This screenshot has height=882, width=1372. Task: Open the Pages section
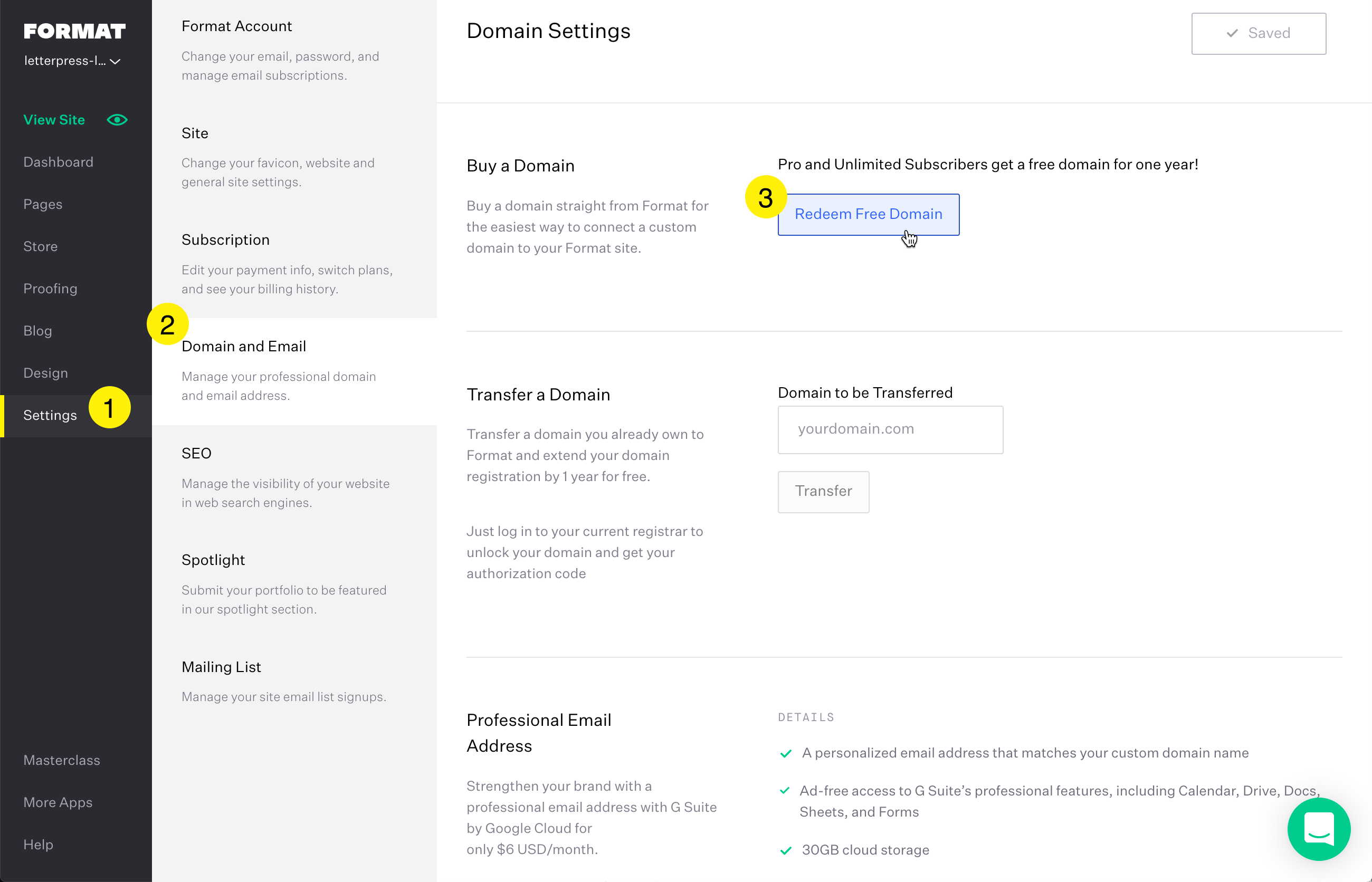(43, 205)
